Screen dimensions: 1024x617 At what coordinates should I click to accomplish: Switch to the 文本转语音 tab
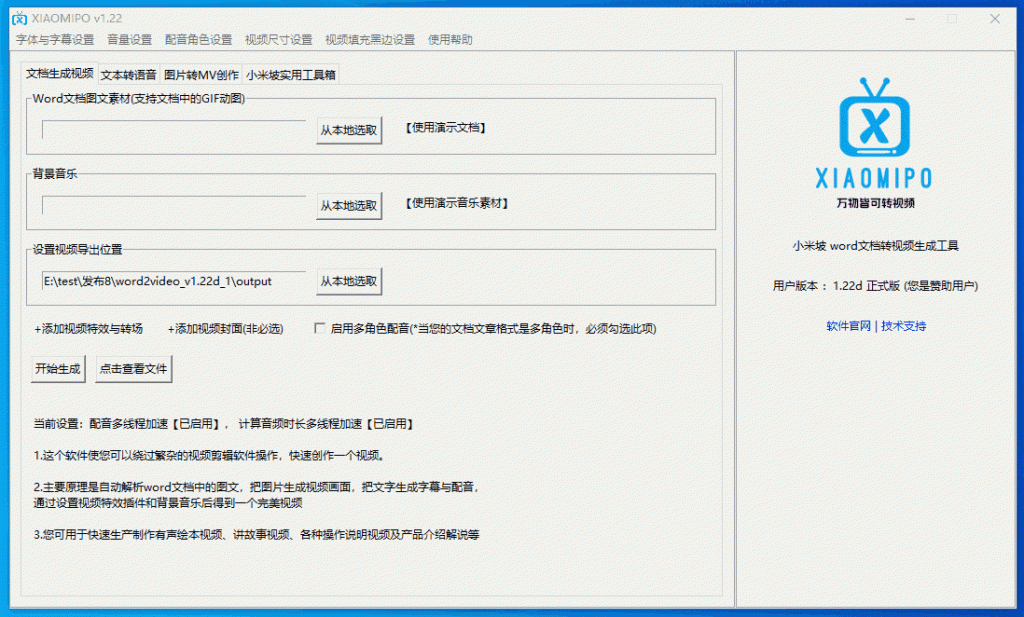click(x=129, y=75)
